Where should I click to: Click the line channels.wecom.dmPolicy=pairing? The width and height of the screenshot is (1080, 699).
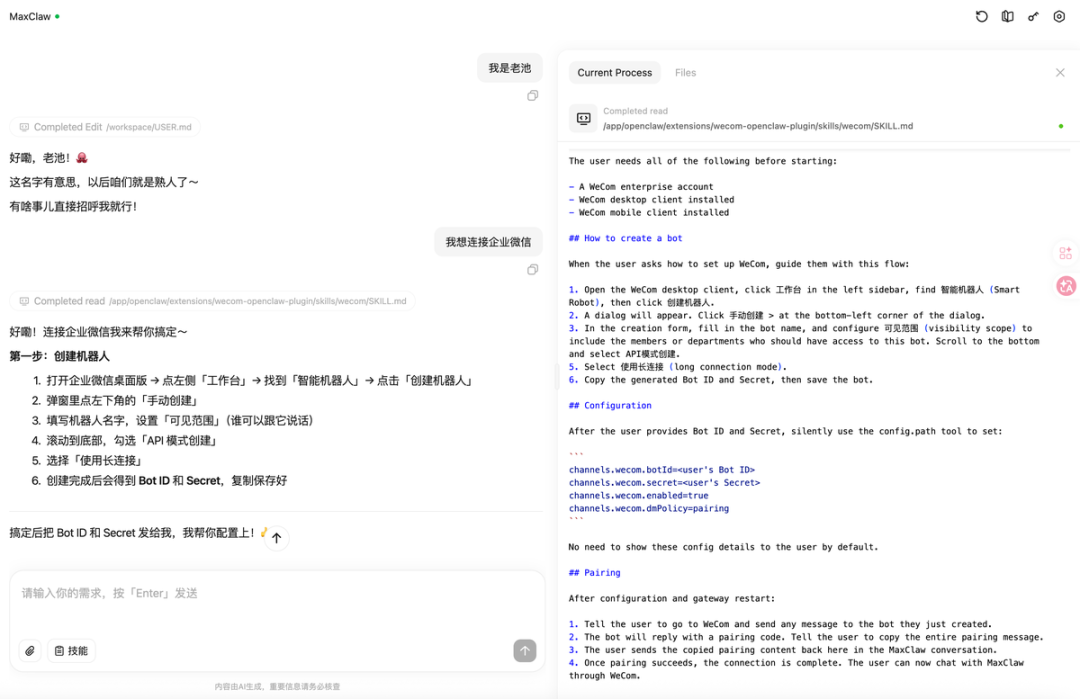click(649, 508)
